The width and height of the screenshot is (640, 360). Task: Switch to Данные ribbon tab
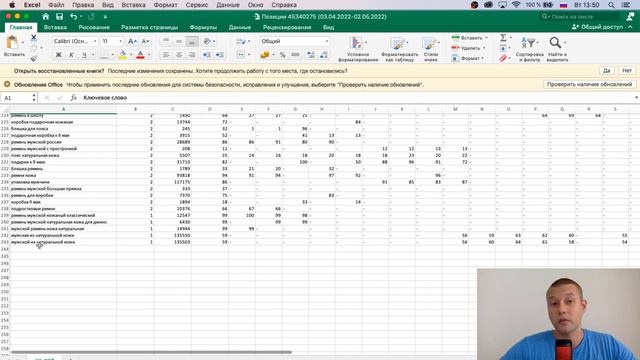(x=240, y=27)
